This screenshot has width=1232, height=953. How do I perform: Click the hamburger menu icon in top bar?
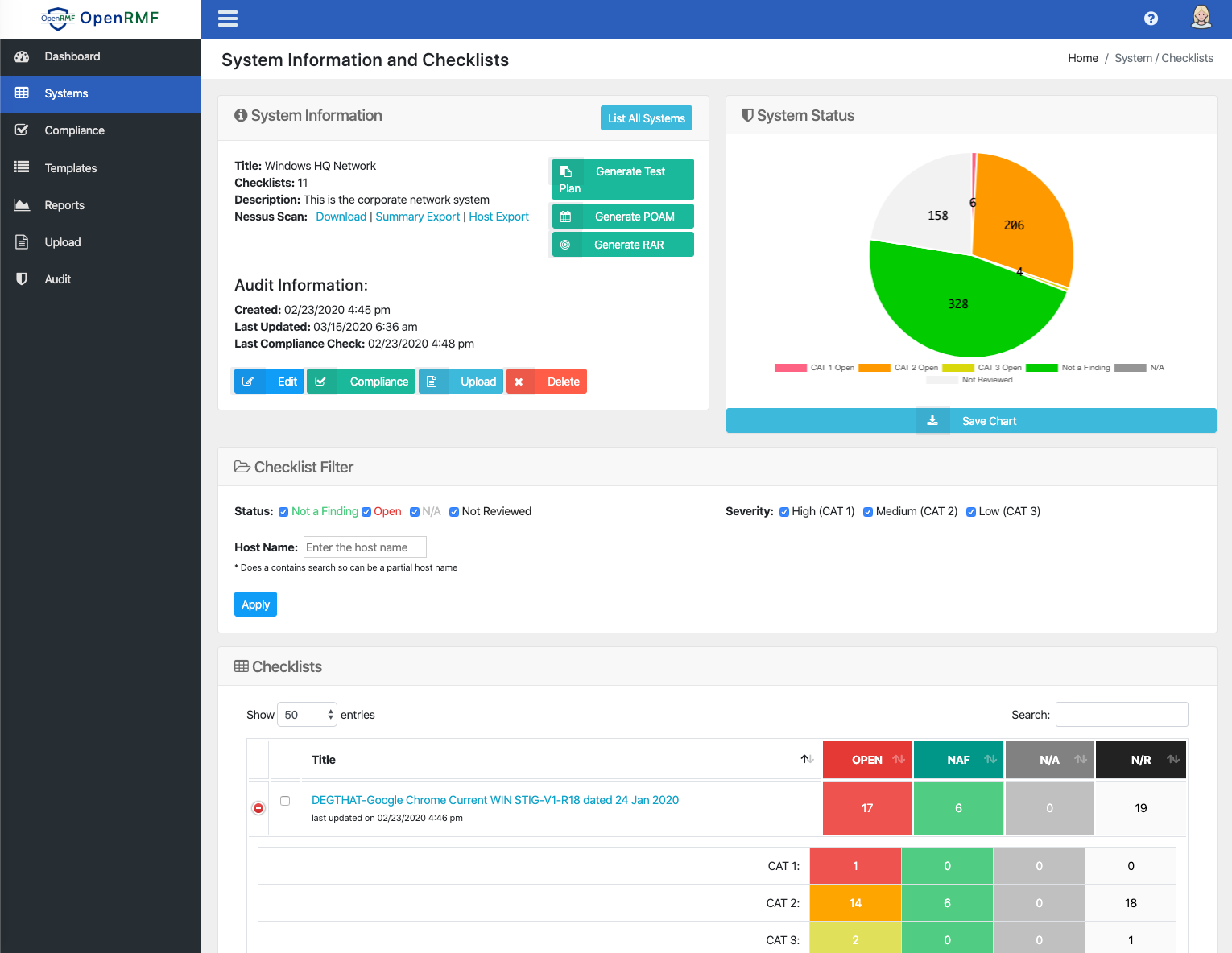pyautogui.click(x=228, y=19)
